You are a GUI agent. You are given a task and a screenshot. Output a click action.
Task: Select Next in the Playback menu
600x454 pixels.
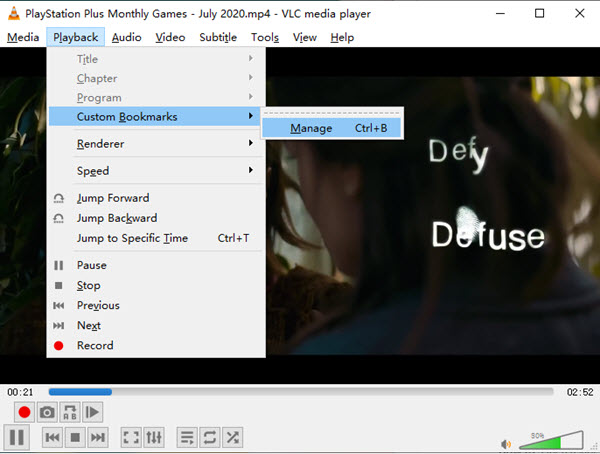pos(156,325)
